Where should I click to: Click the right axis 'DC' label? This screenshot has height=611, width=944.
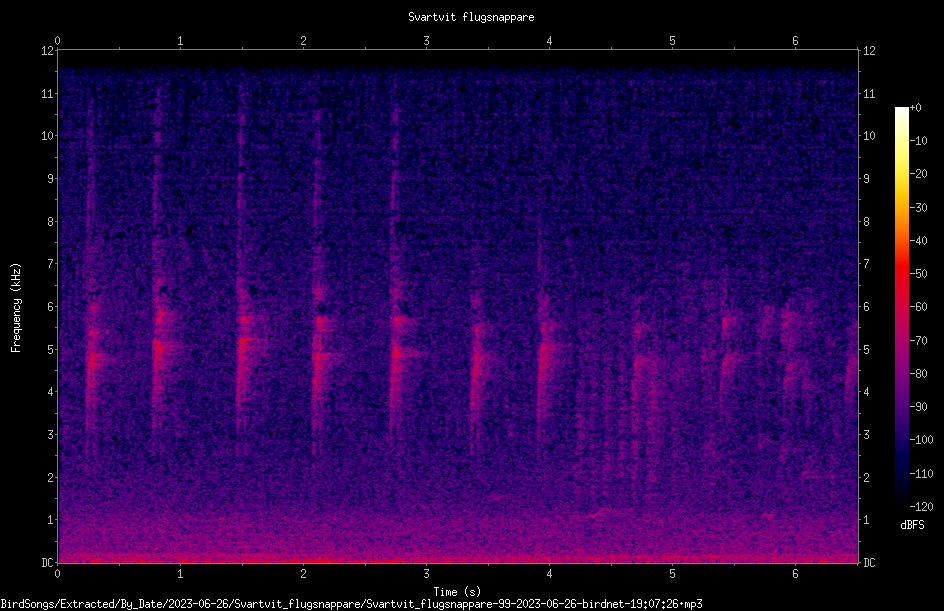[869, 562]
